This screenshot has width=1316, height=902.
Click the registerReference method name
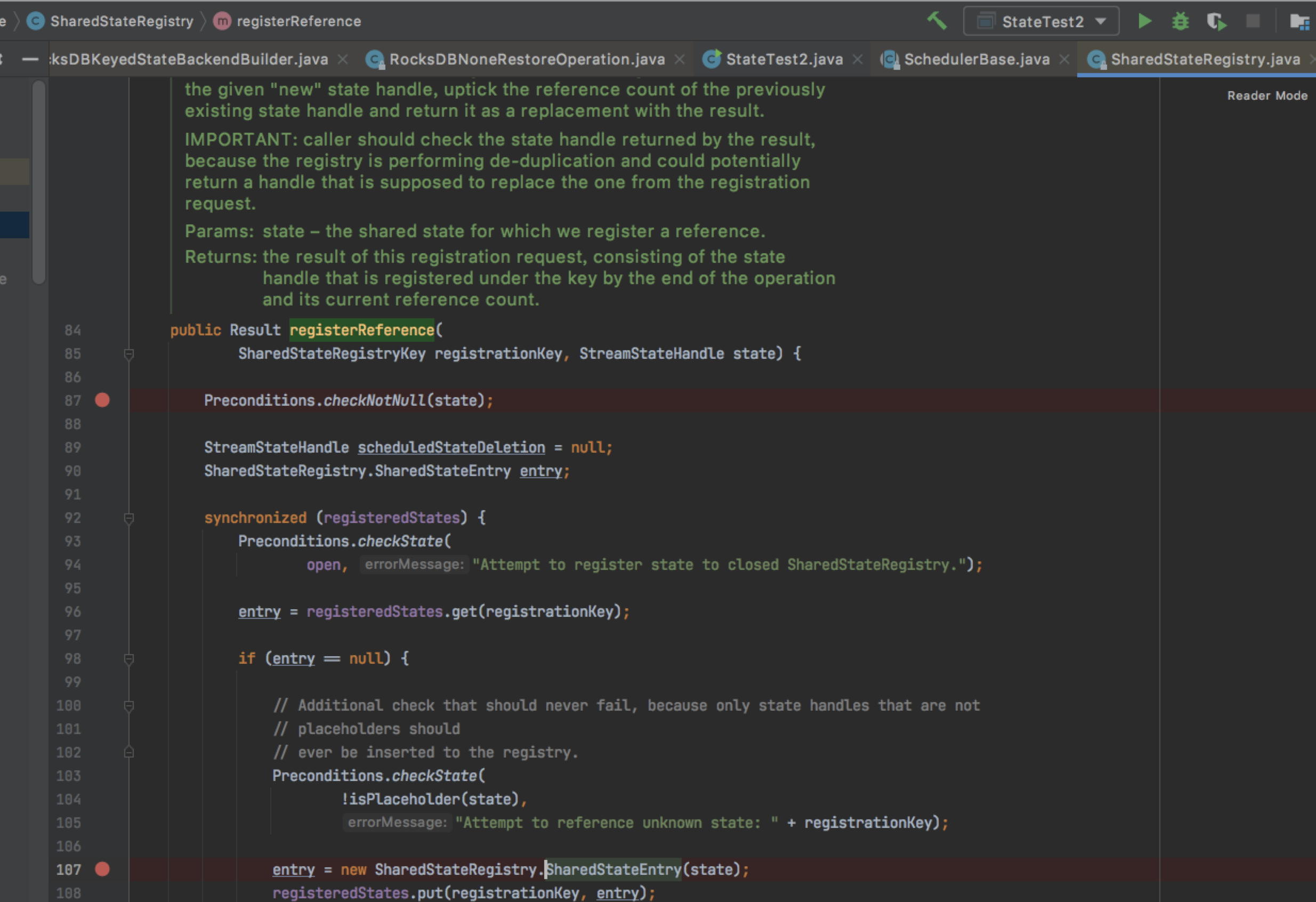(x=362, y=330)
